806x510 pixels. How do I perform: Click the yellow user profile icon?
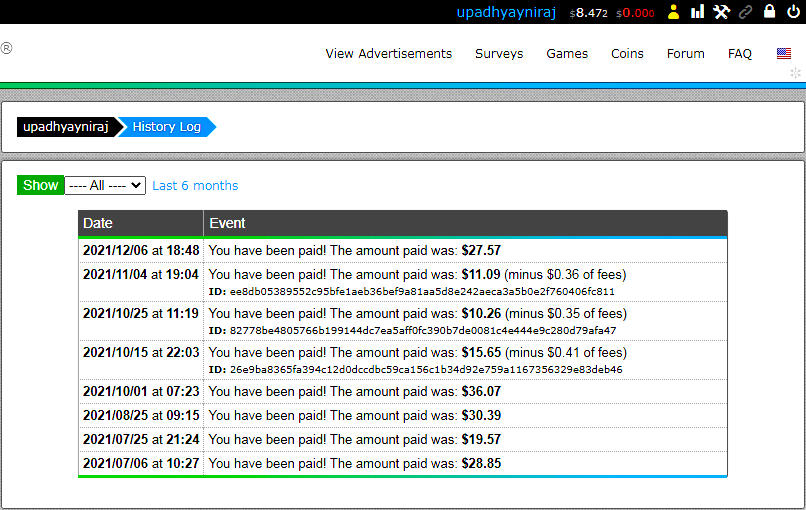pos(674,12)
